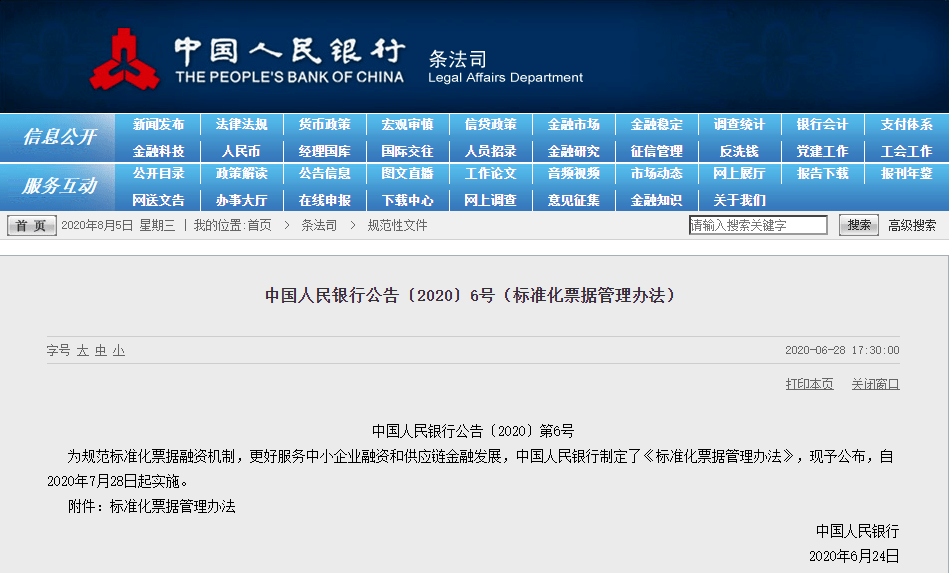Viewport: 949px width, 573px height.
Task: Open the 高级搜索 advanced search link
Action: pyautogui.click(x=912, y=226)
